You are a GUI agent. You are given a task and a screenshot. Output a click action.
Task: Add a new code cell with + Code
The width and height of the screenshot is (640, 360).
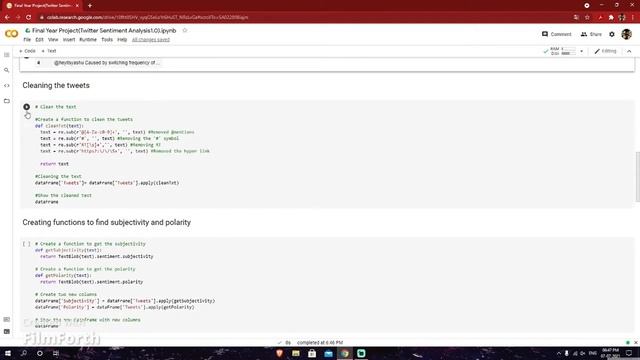coord(27,51)
